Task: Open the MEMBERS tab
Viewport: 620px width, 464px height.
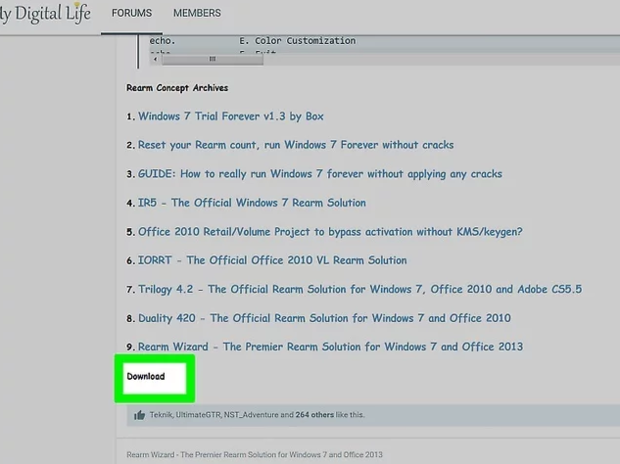Action: [197, 13]
